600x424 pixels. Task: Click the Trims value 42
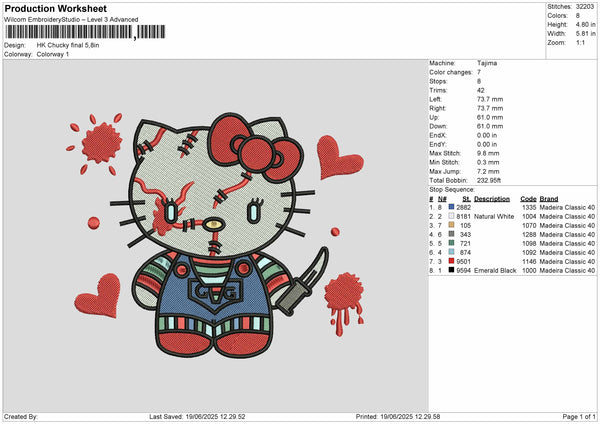pos(481,90)
